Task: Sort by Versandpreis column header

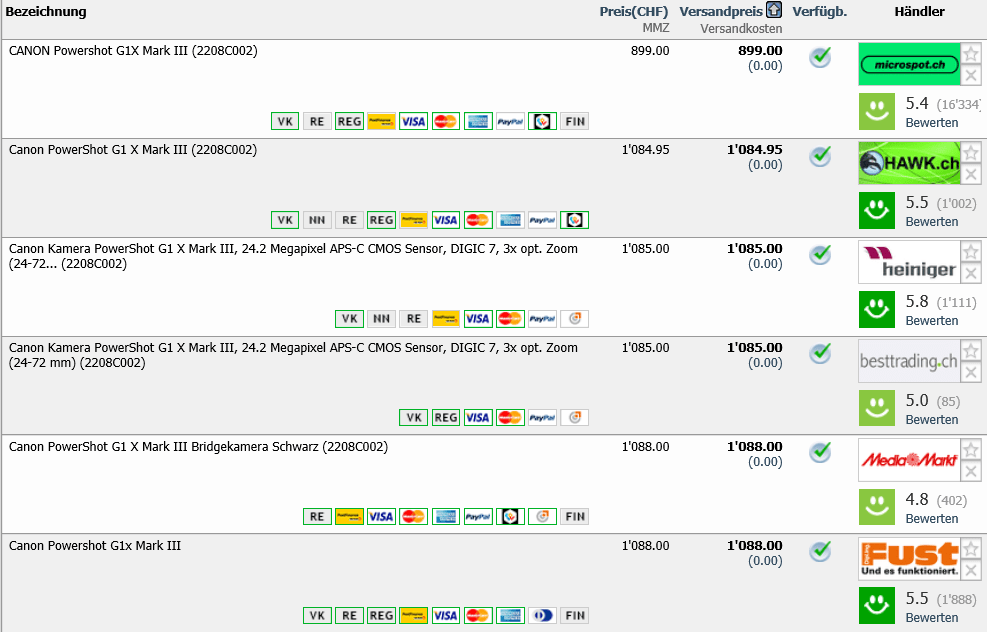Action: pos(720,12)
